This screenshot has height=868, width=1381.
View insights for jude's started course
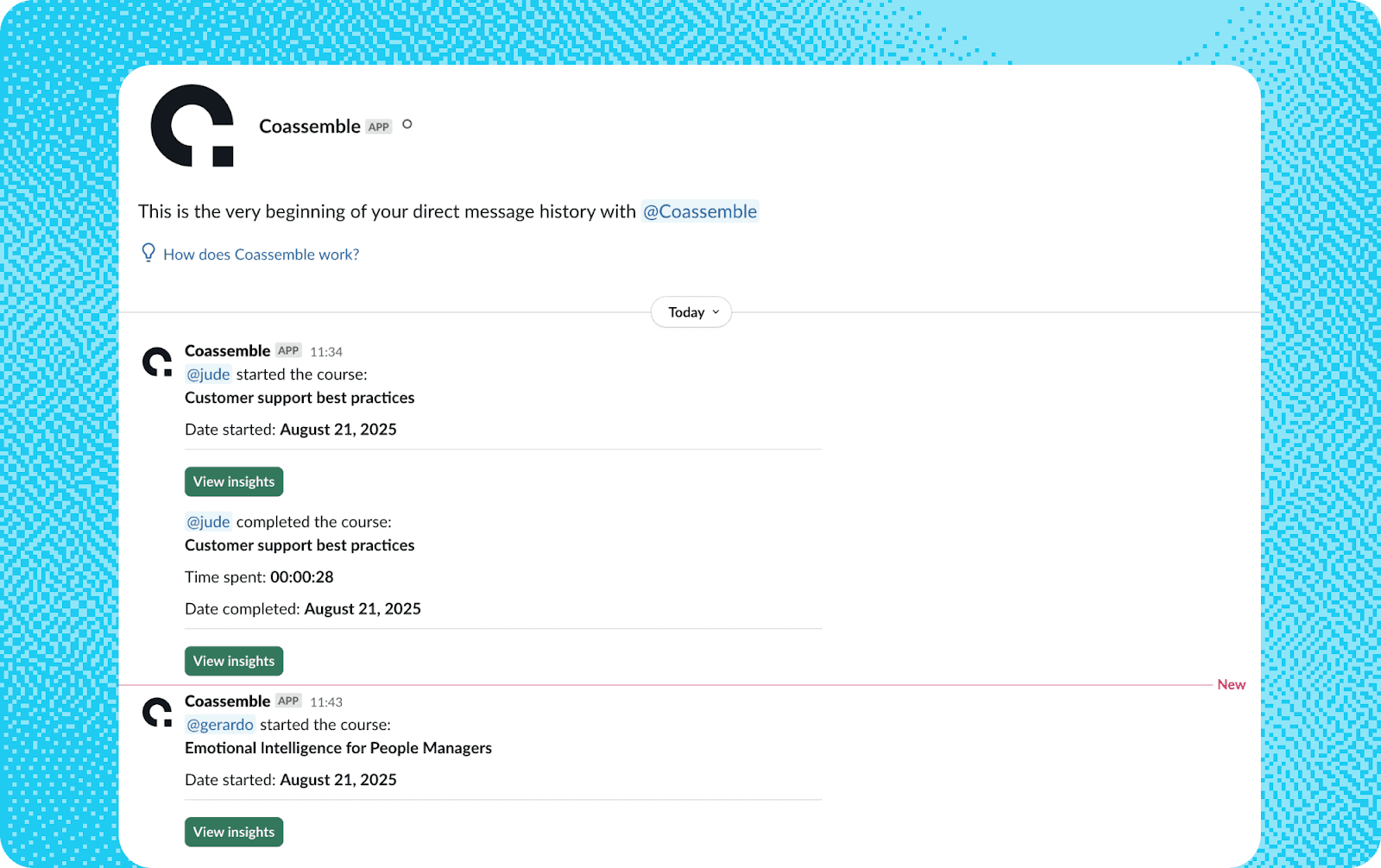234,481
